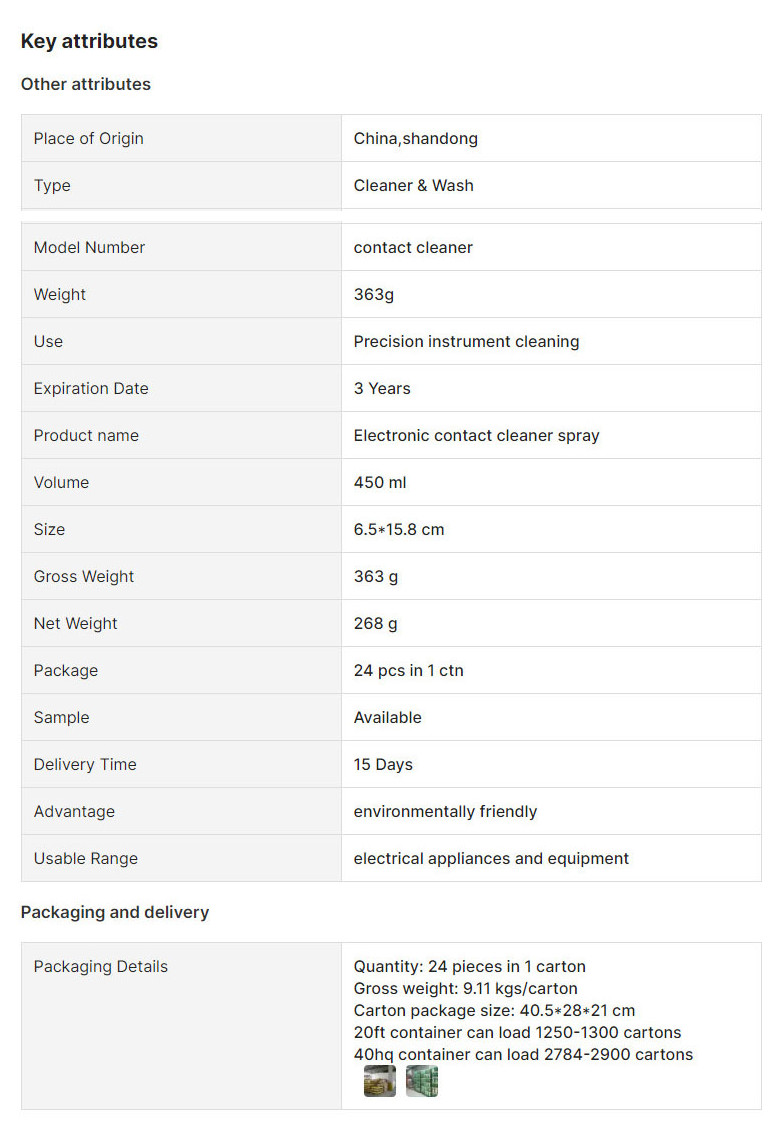Image resolution: width=783 pixels, height=1137 pixels.
Task: Select the China,shandong origin value
Action: coord(415,138)
